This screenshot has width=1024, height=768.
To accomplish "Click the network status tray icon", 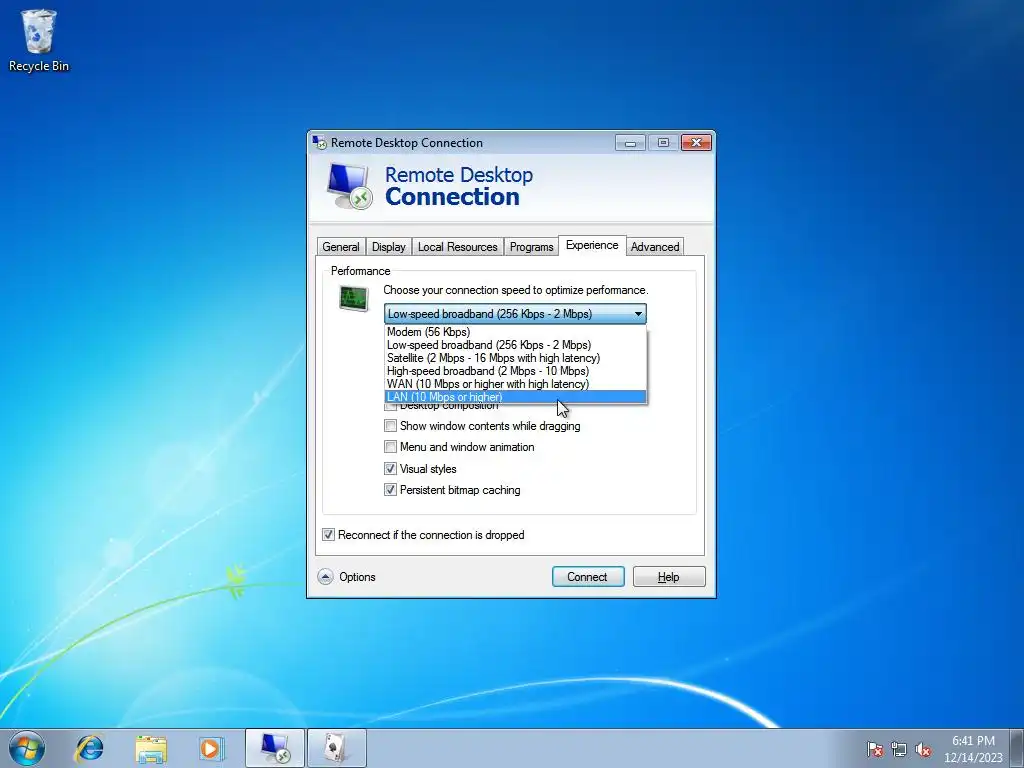I will [899, 749].
